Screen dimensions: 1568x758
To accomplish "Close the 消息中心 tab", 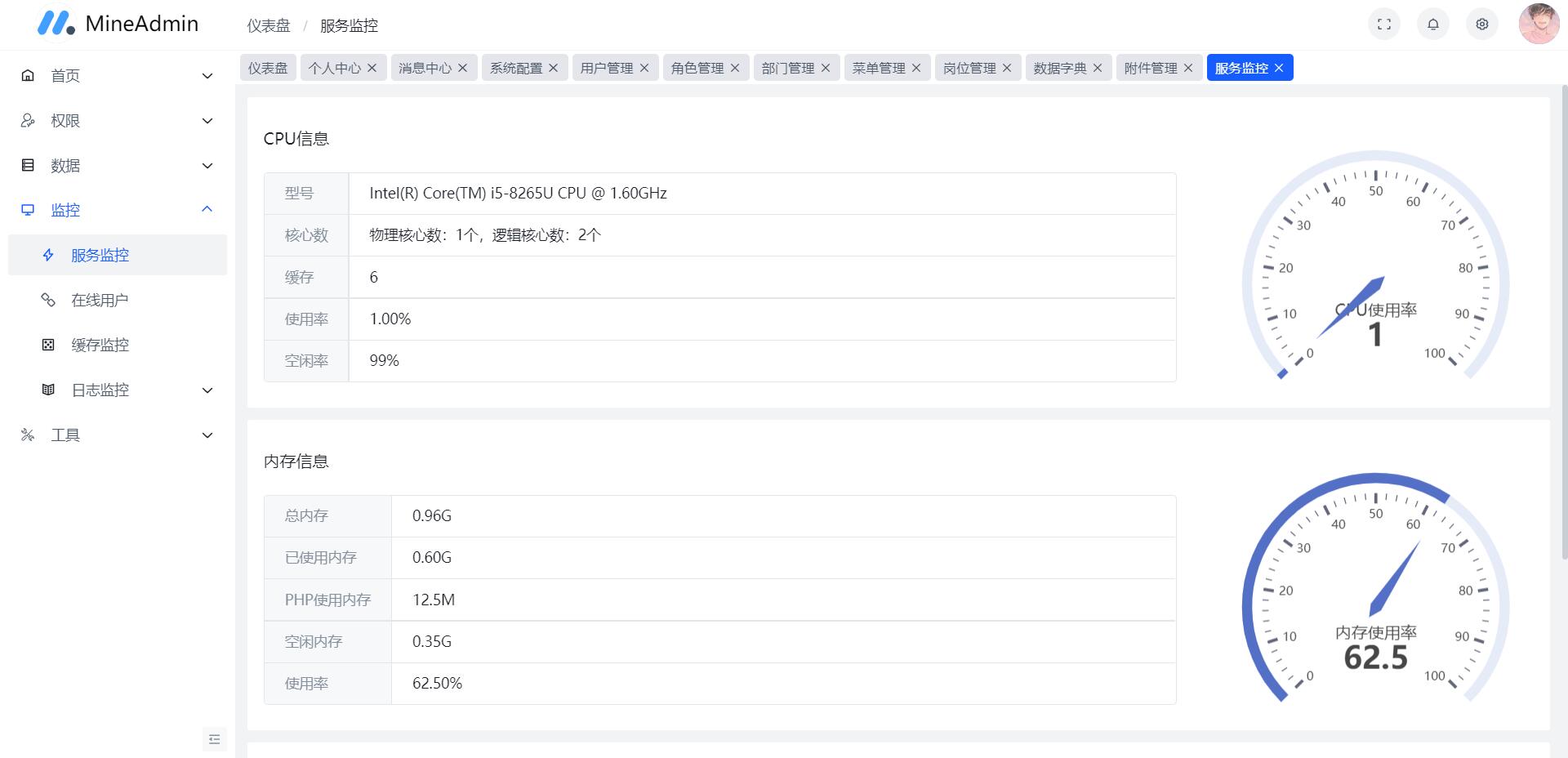I will click(x=463, y=68).
